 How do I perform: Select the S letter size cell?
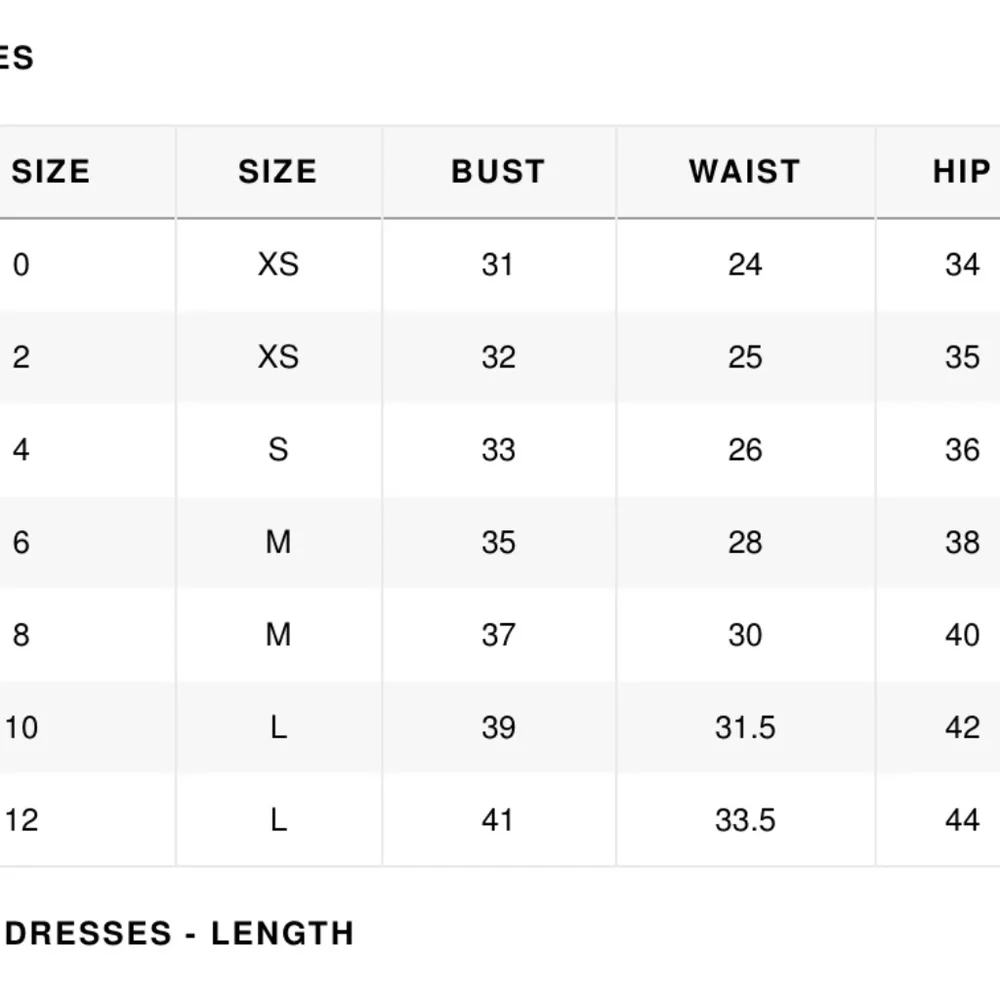tap(278, 450)
